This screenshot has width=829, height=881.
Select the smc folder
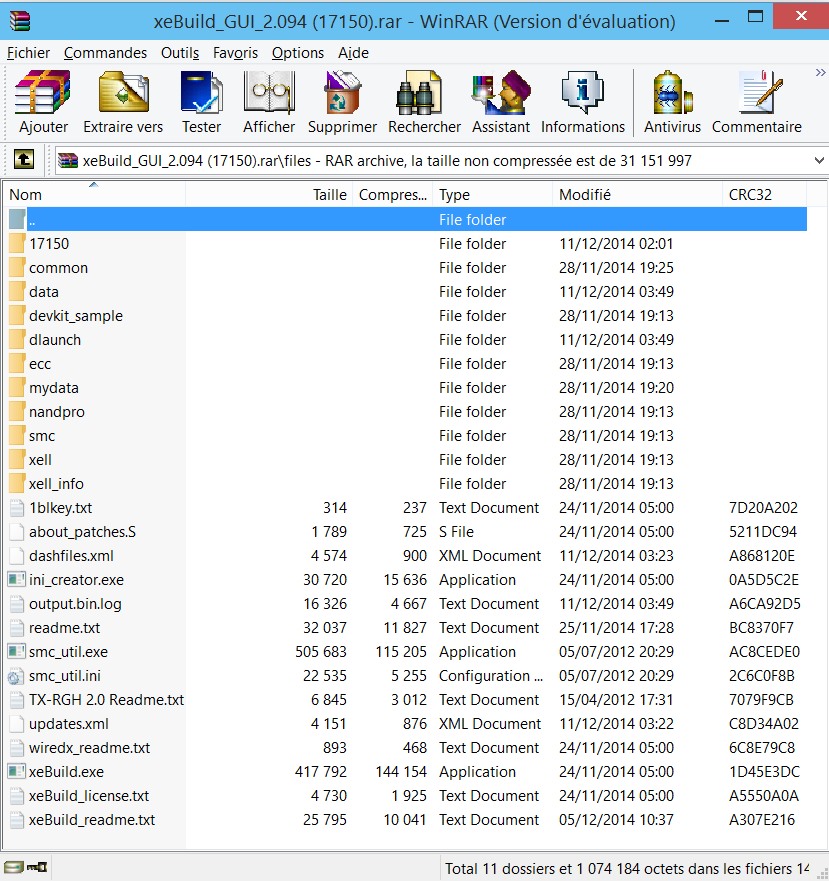tap(42, 436)
